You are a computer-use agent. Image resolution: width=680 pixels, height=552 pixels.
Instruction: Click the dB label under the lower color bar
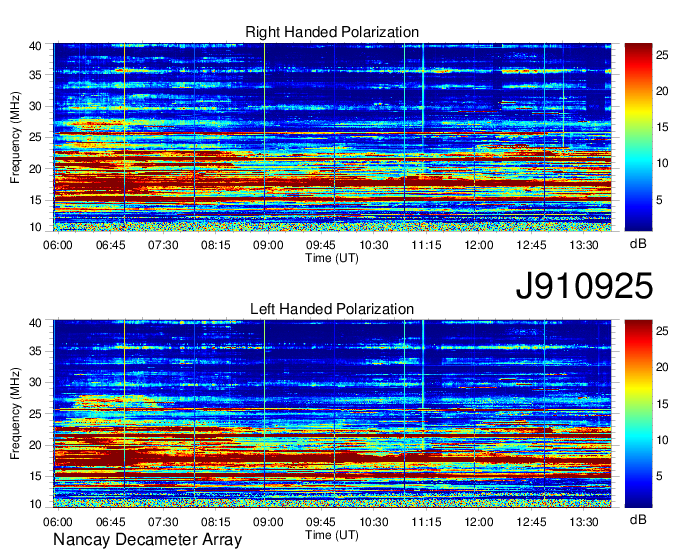638,520
